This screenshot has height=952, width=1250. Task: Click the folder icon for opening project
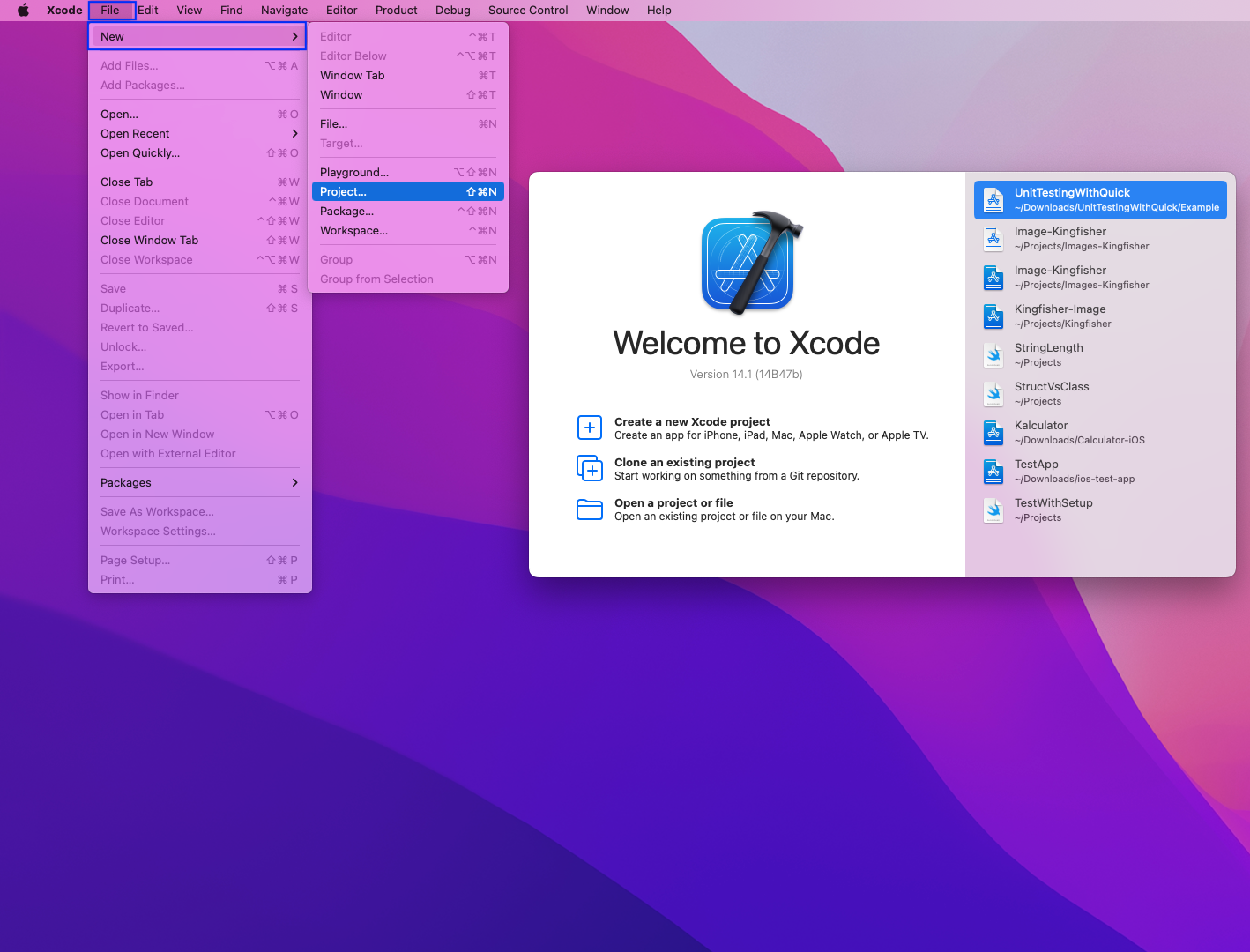[x=590, y=509]
